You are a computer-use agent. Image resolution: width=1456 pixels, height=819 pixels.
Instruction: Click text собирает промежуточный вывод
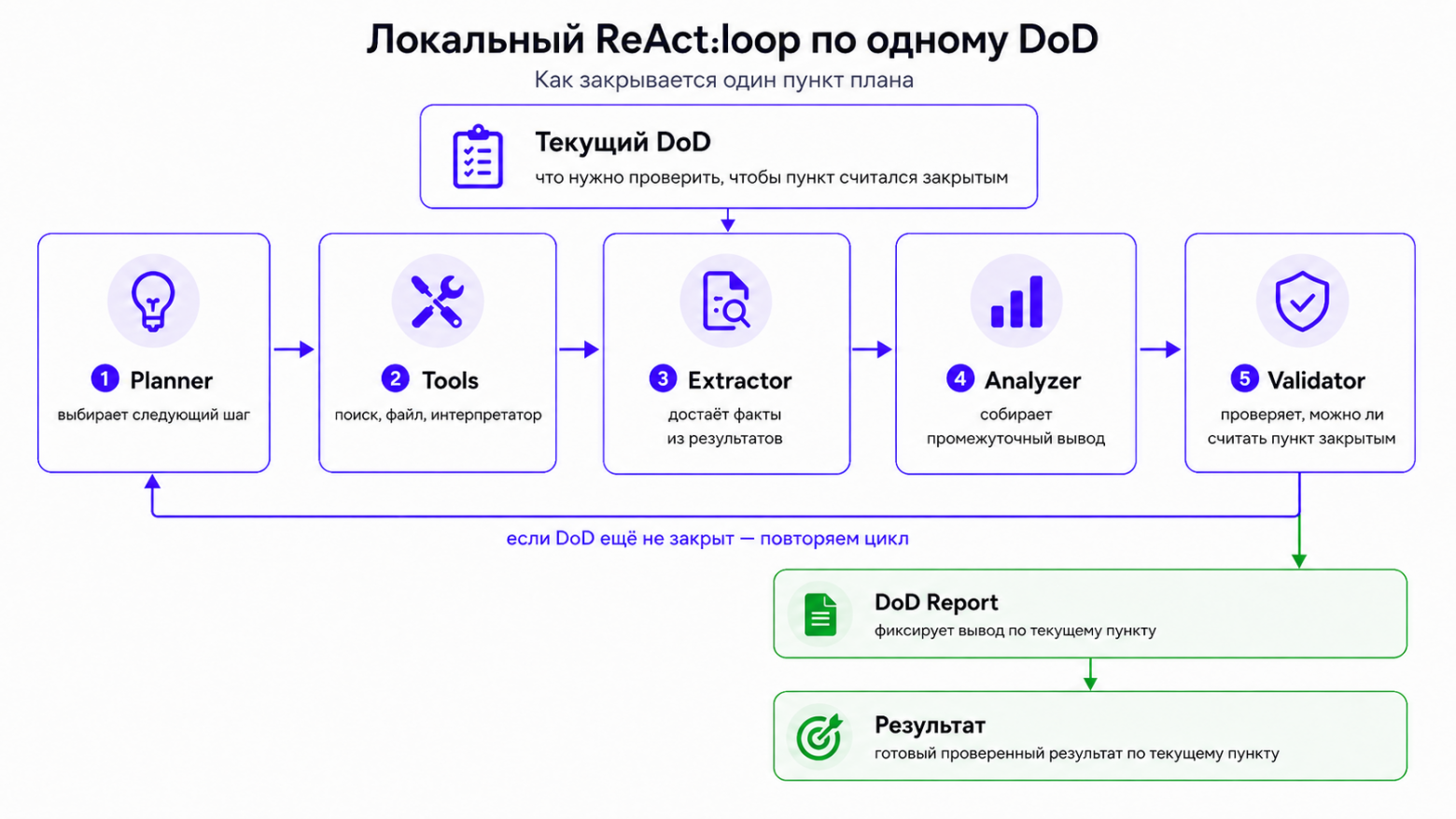pos(1015,427)
